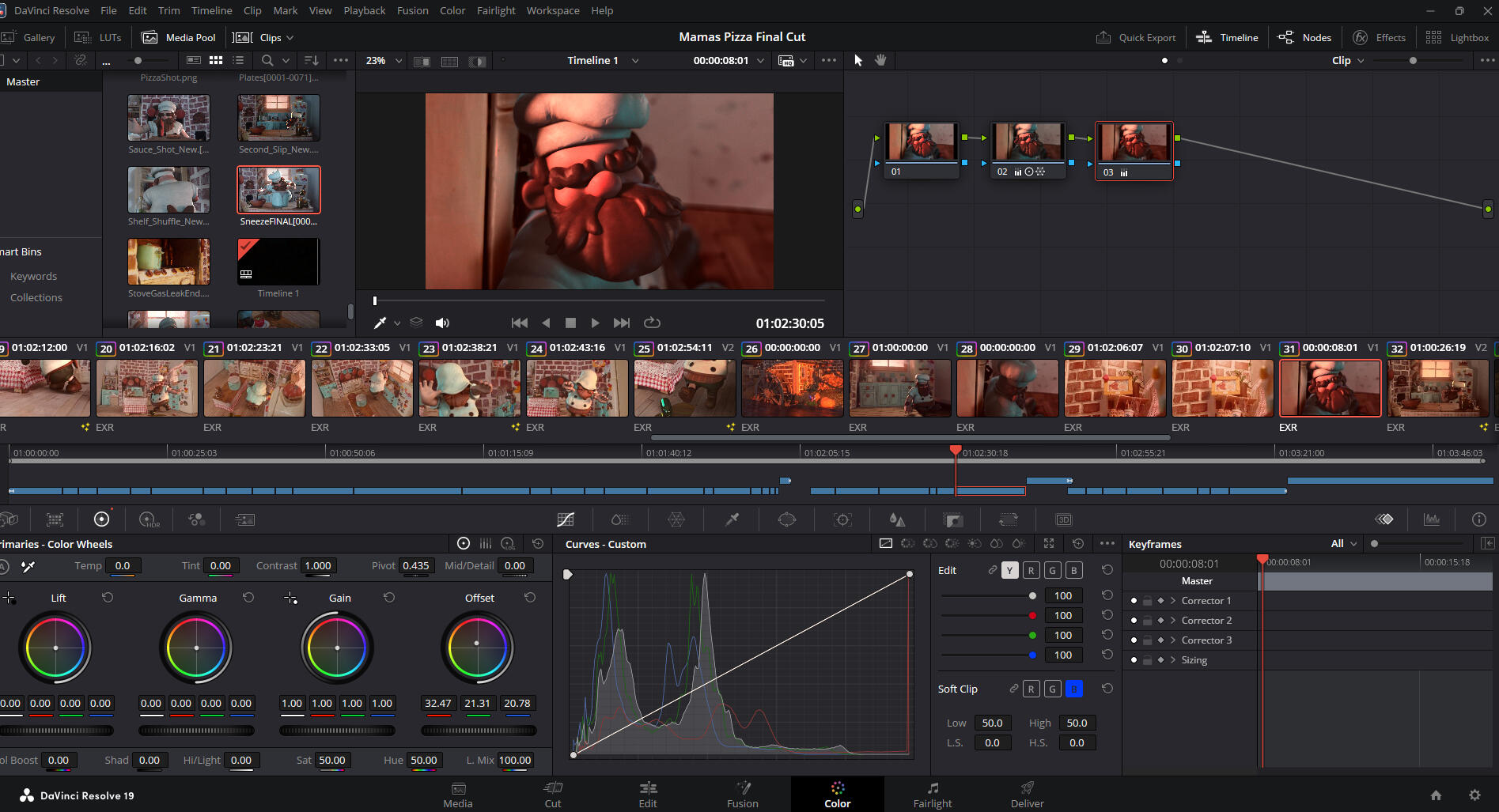Toggle loop playback in viewer

click(652, 323)
